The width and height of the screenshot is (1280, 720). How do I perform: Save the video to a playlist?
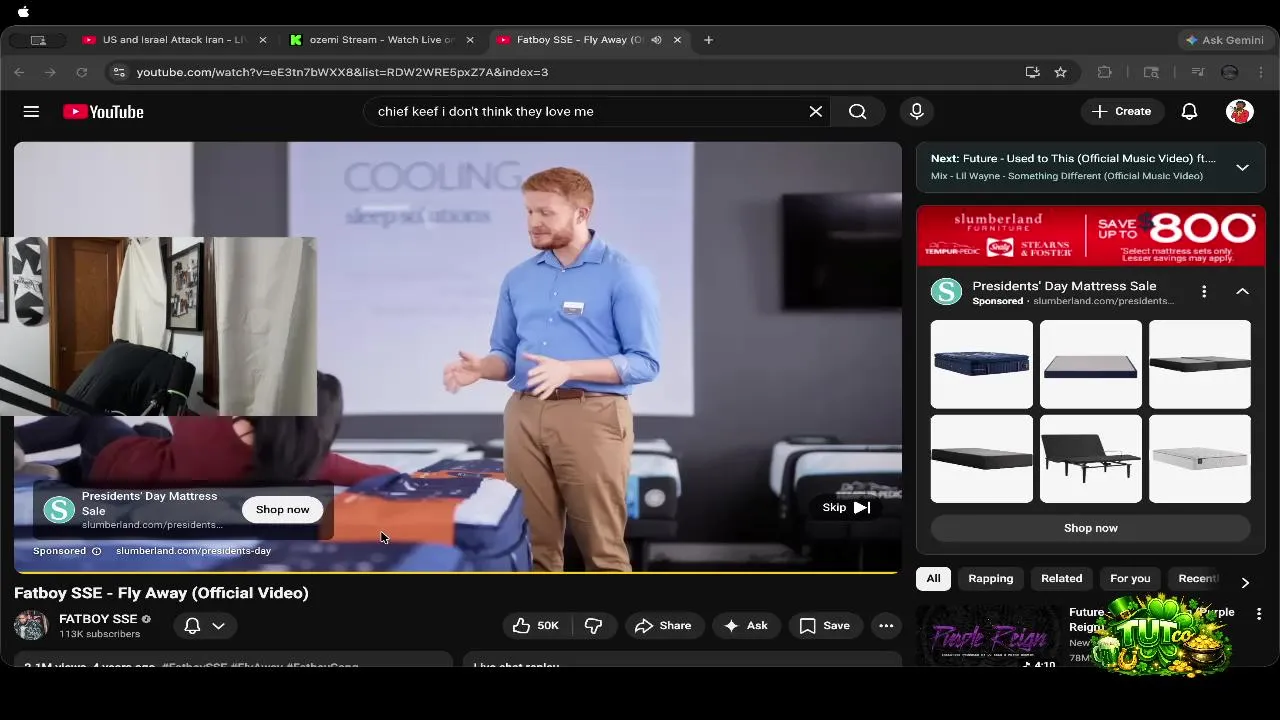825,626
